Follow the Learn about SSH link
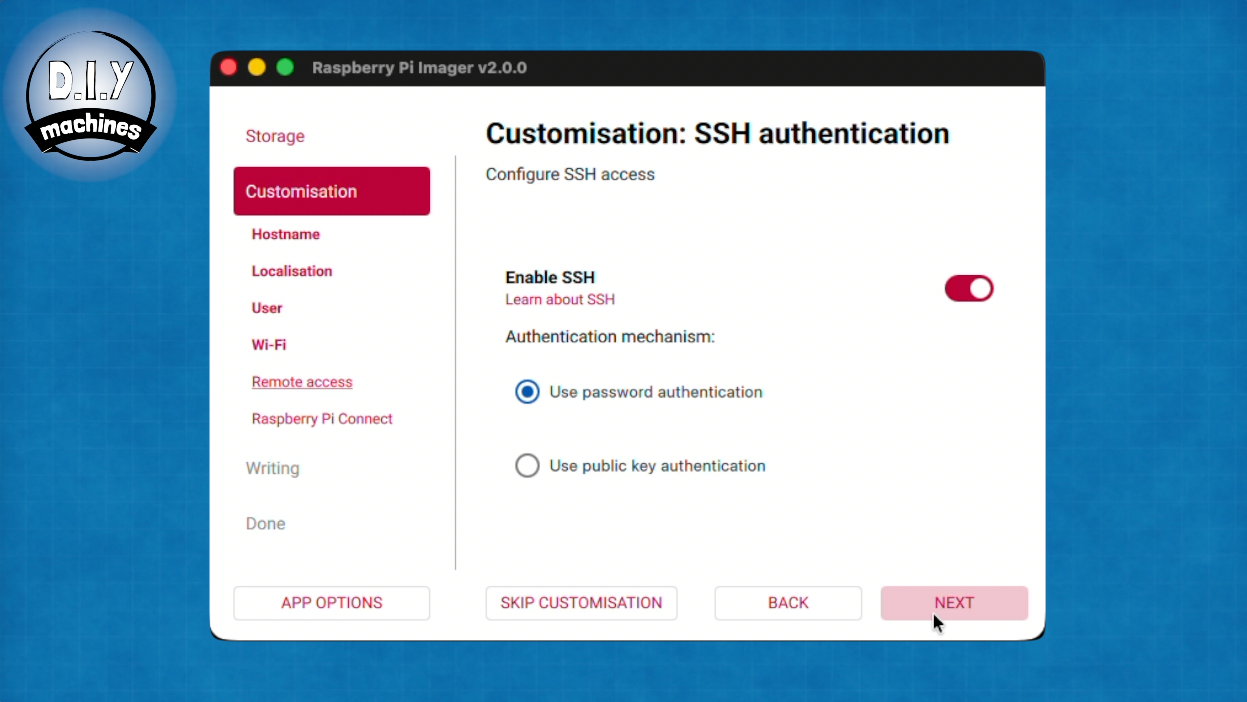Viewport: 1247px width, 702px height. pyautogui.click(x=560, y=300)
